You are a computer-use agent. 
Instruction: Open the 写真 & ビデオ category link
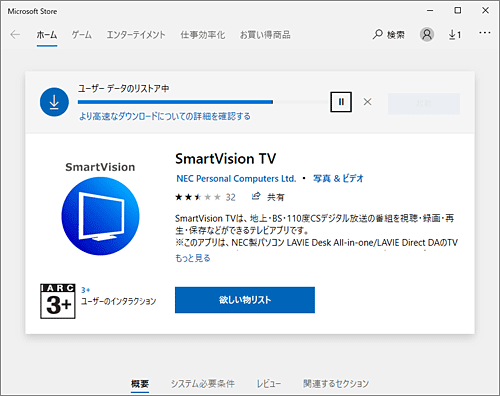click(x=338, y=179)
